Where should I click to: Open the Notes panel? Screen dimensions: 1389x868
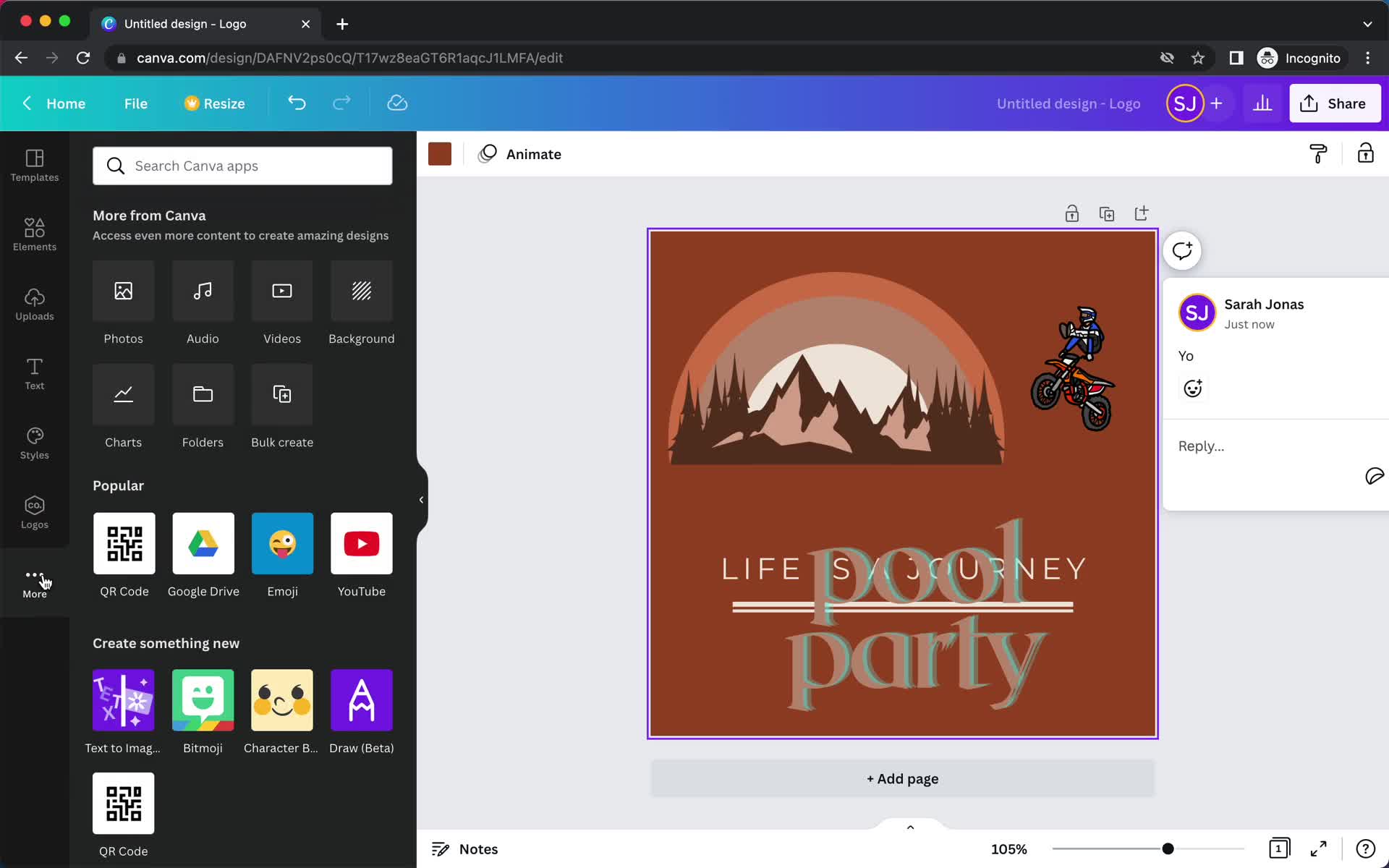coord(464,849)
